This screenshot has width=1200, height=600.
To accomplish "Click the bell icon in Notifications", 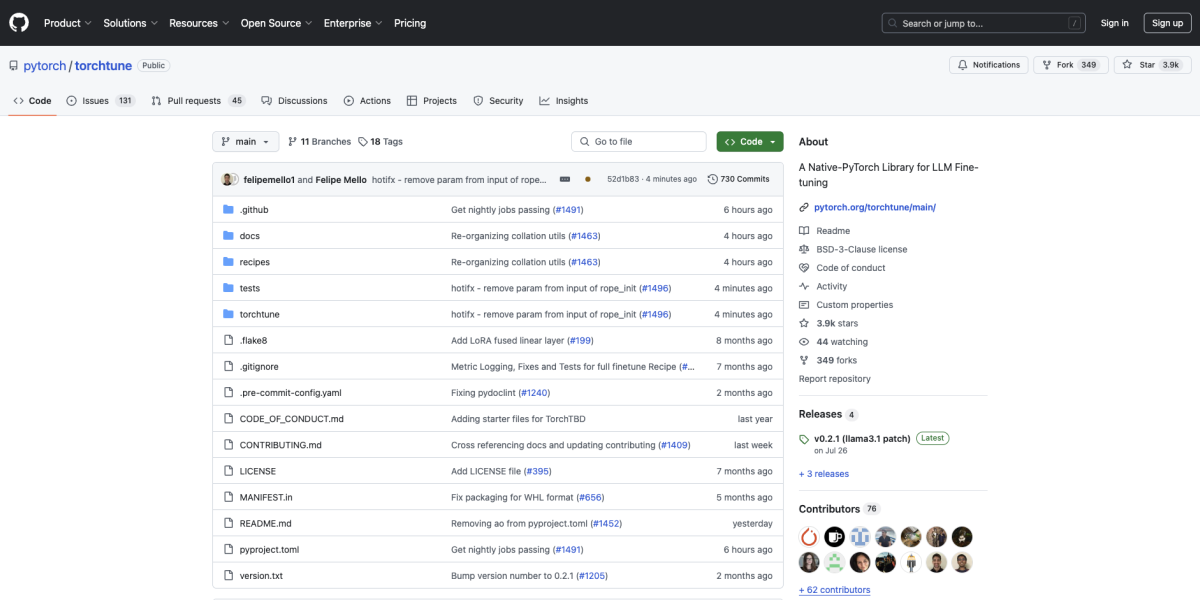I will click(x=962, y=65).
